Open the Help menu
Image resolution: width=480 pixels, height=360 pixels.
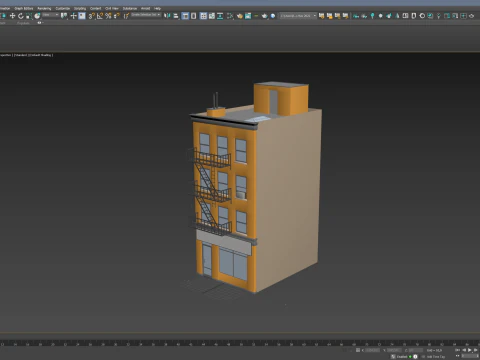point(157,8)
